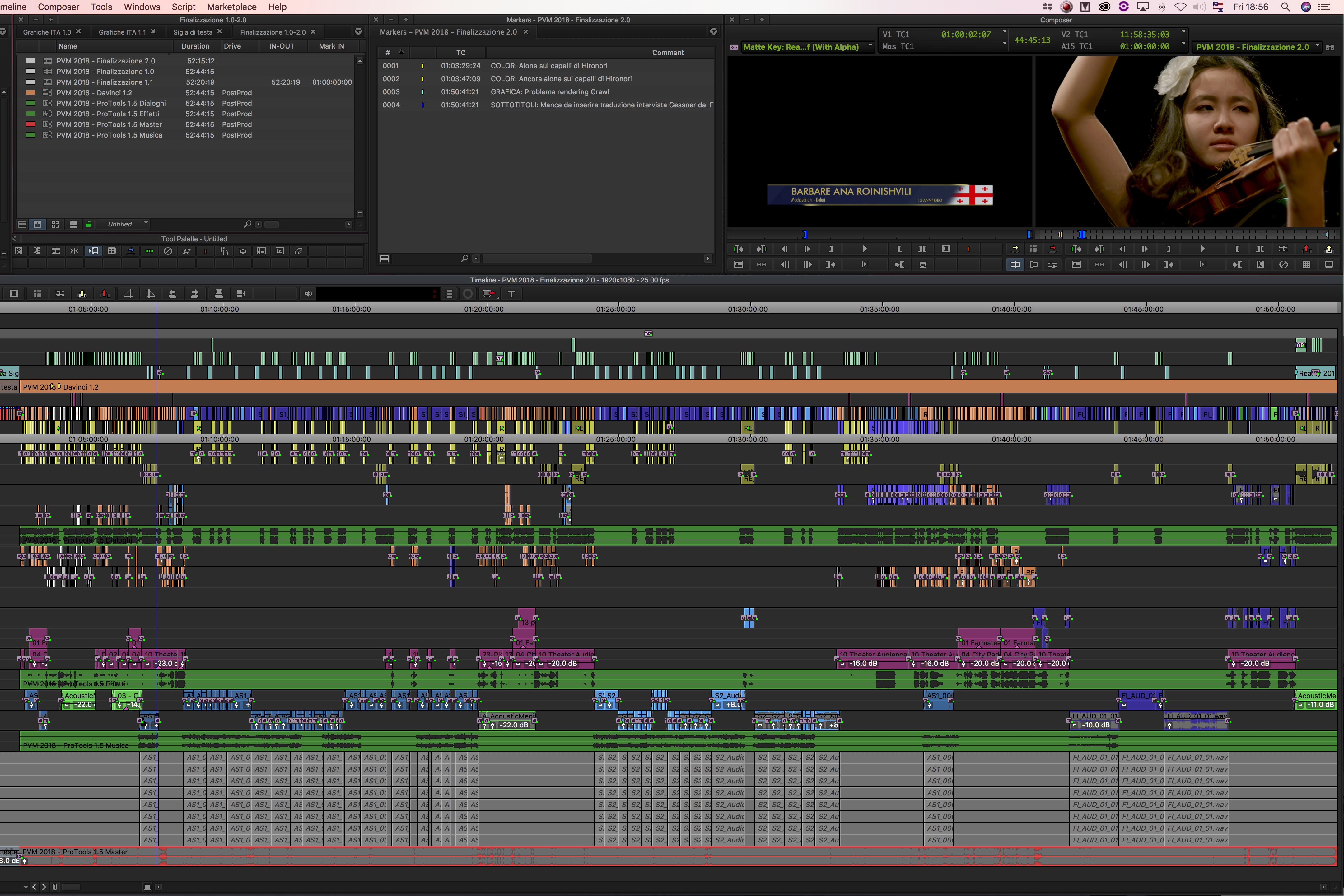Screen dimensions: 1344x896
Task: Play the record monitor sequence
Action: click(x=1202, y=249)
